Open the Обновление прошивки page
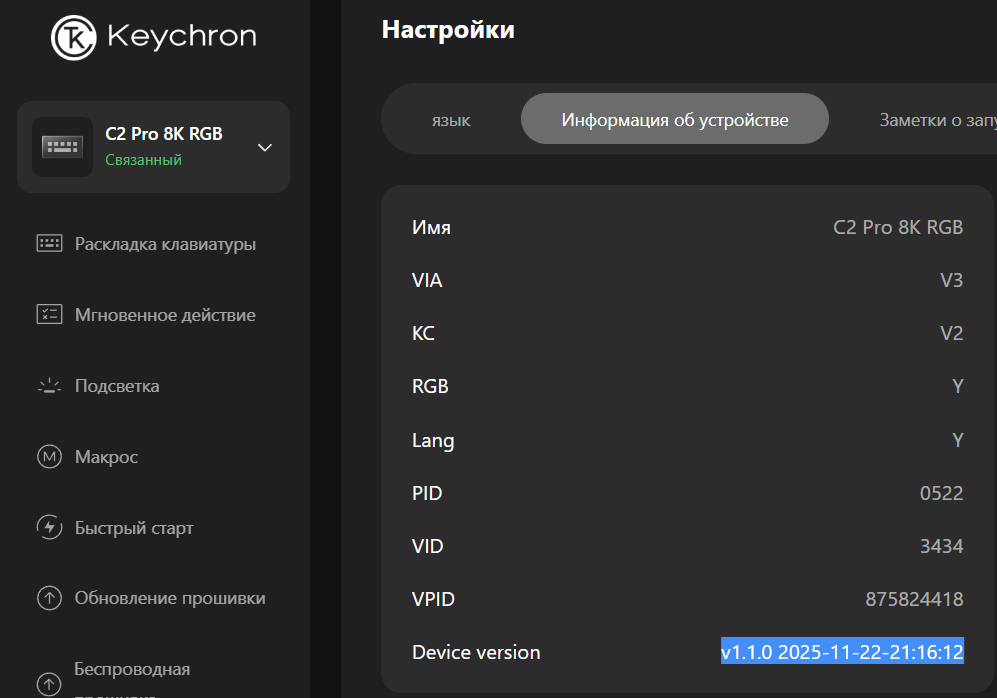Screen dimensions: 997x698 point(170,599)
